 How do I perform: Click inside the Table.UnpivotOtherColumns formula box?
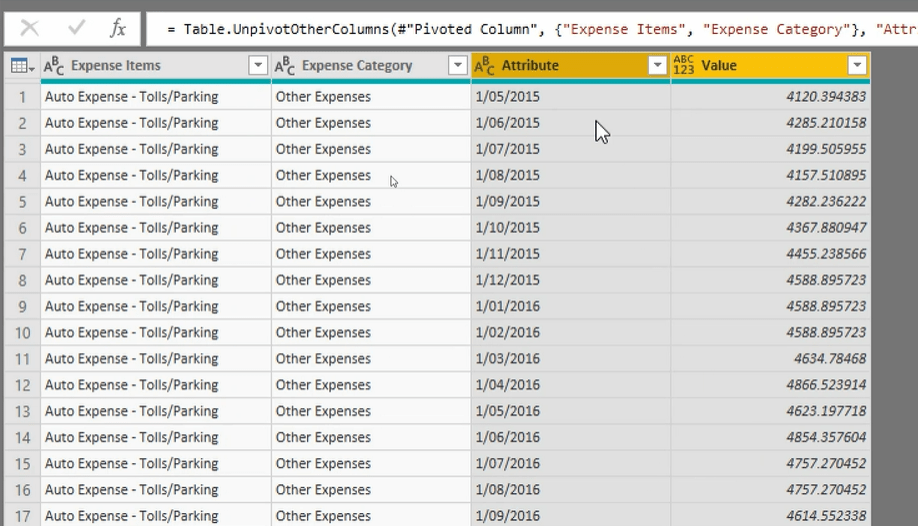pos(530,29)
